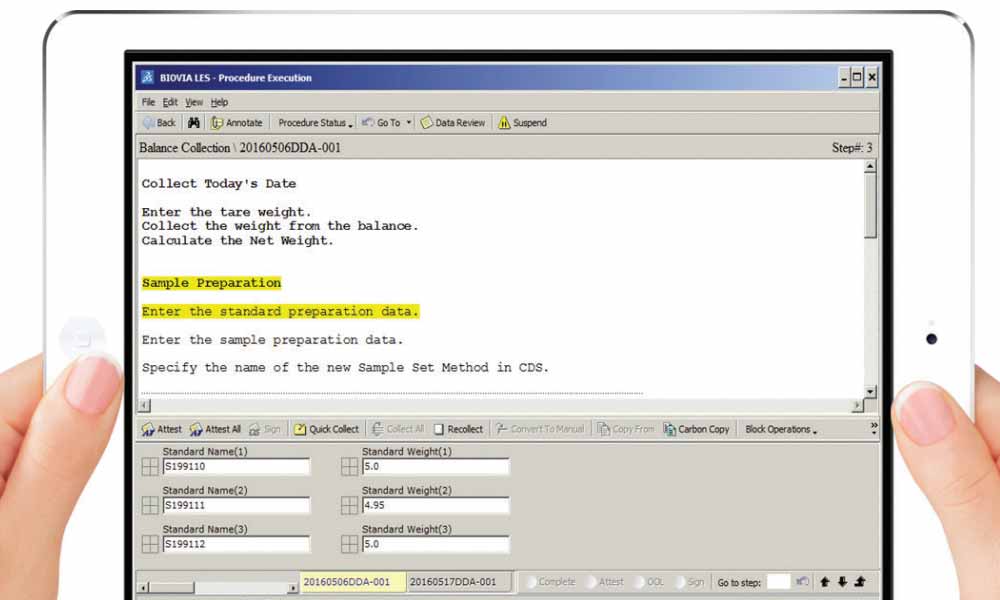The height and width of the screenshot is (600, 1000).
Task: Click Attest All
Action: point(215,429)
